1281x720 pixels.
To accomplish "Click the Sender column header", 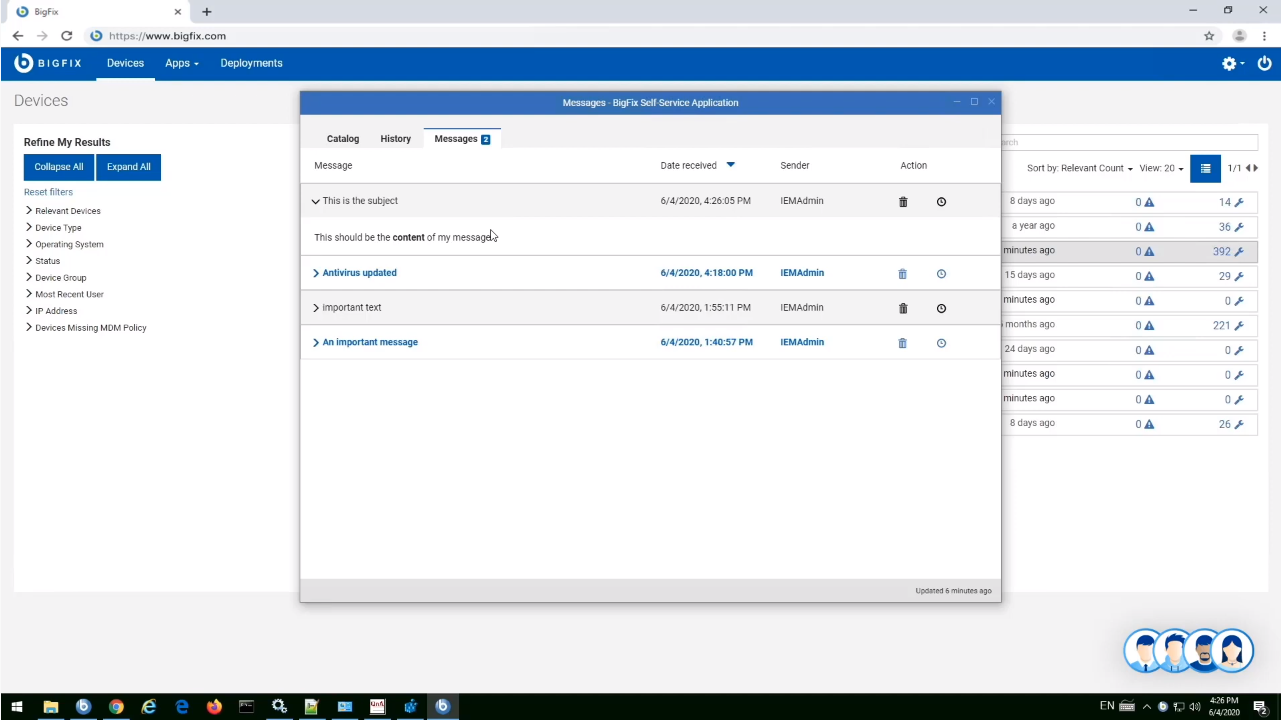I will click(x=795, y=166).
